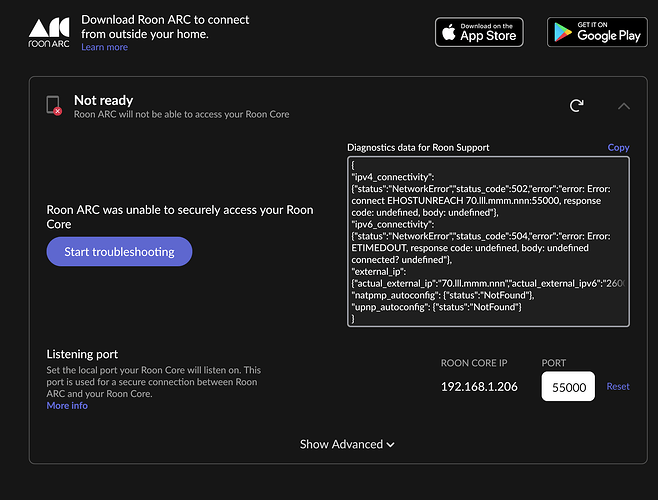Screen dimensions: 658x500
Task: Click the 'natpmp_autoconfig' line in diagnostics
Action: (443, 295)
